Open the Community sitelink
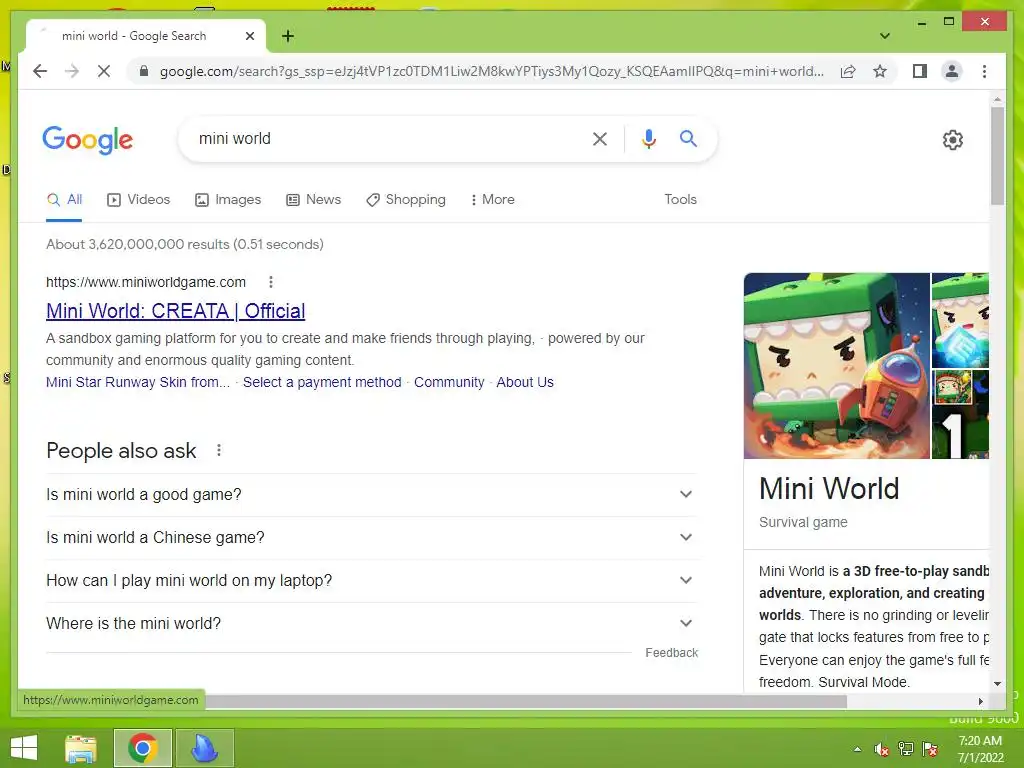 coord(449,383)
